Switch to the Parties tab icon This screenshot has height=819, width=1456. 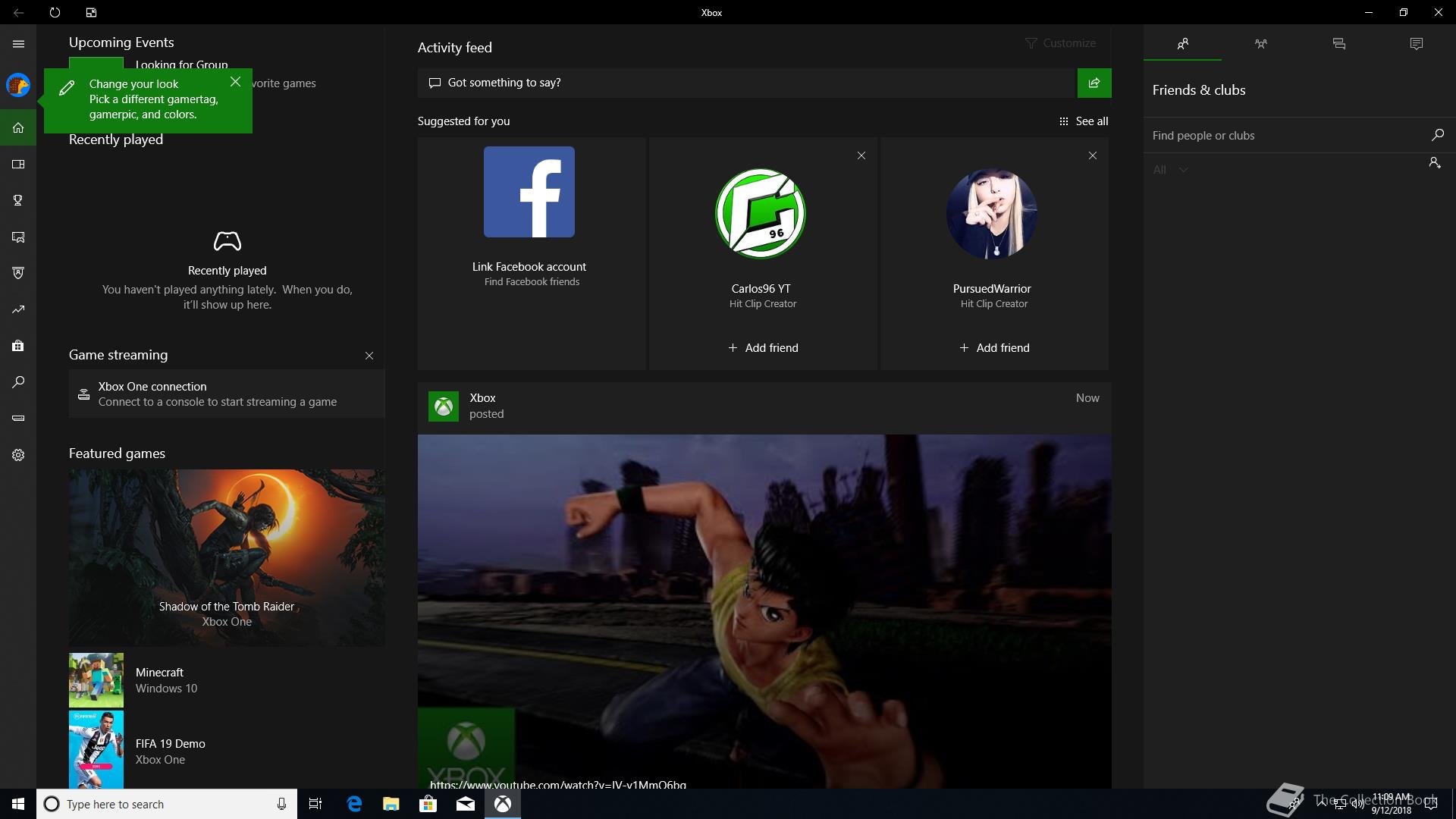tap(1260, 44)
